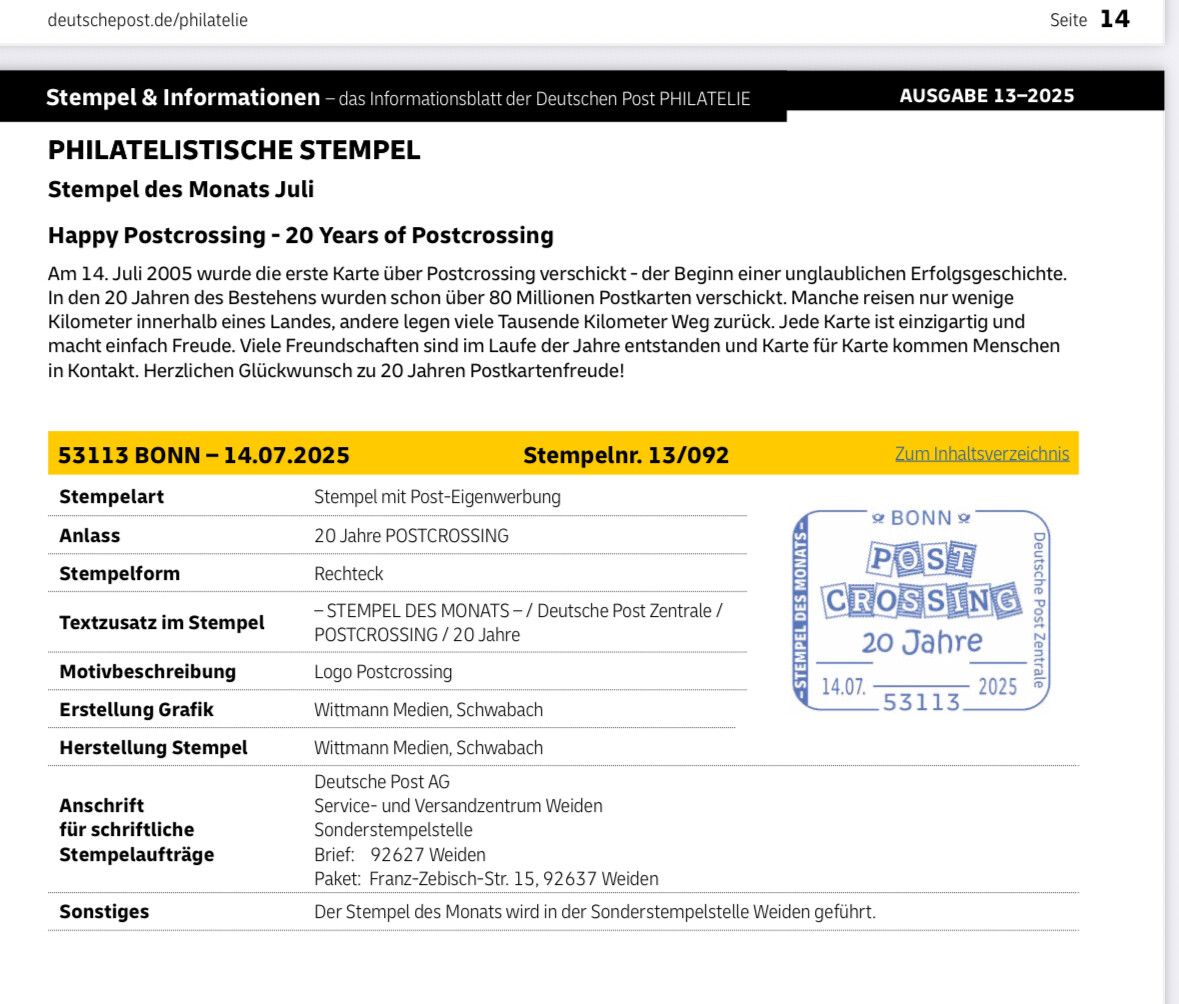Viewport: 1179px width, 1004px height.
Task: Select the heading PHILATELISTISCHE STEMPEL
Action: [x=234, y=150]
